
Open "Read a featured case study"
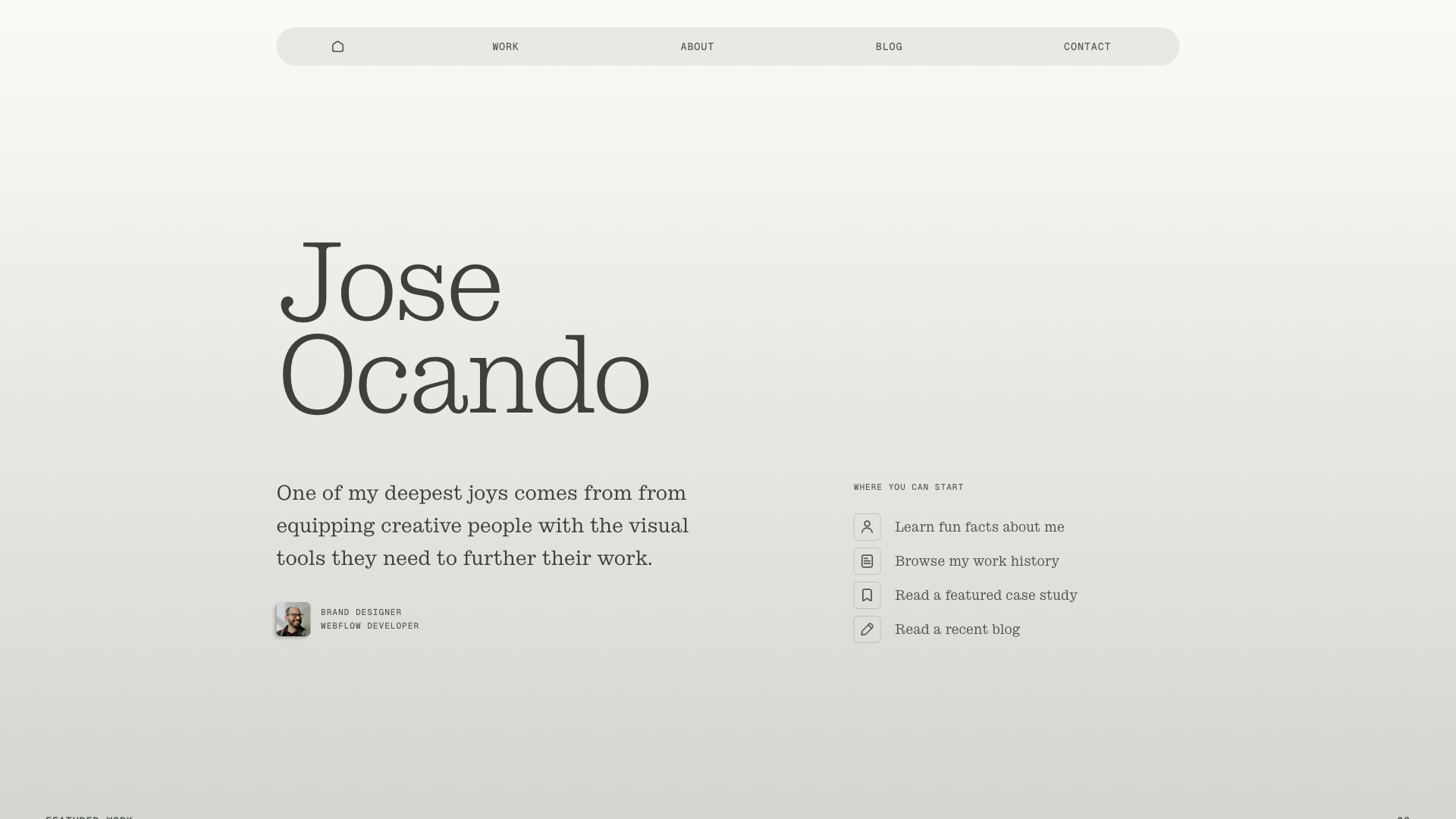[x=986, y=595]
